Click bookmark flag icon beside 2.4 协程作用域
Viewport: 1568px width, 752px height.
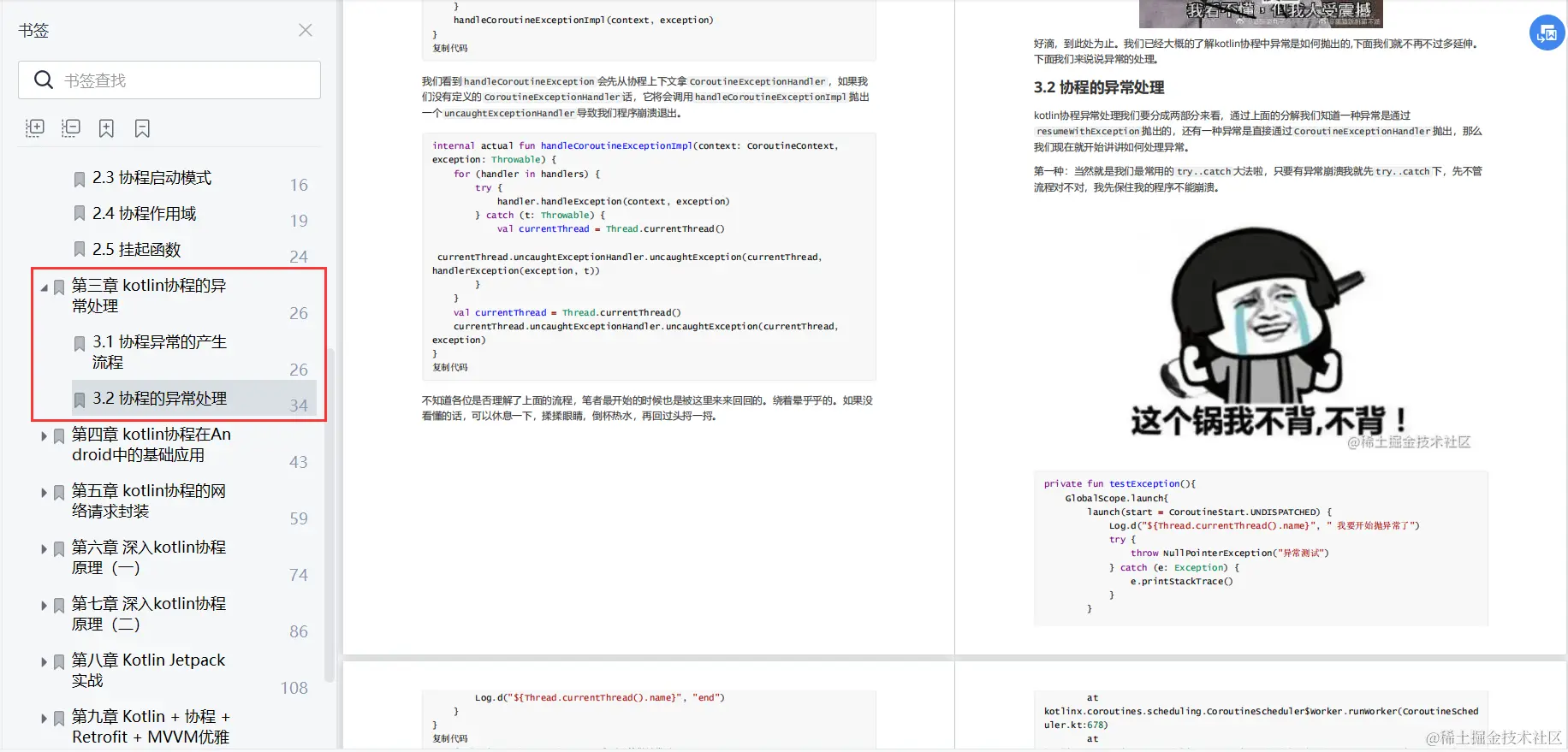[x=80, y=214]
